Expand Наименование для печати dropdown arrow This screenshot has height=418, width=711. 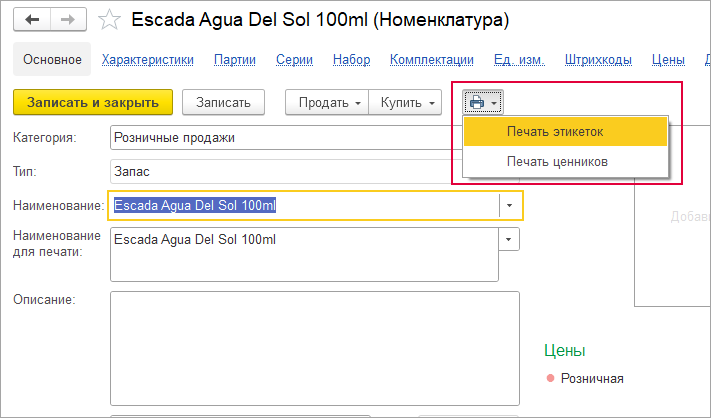click(509, 239)
